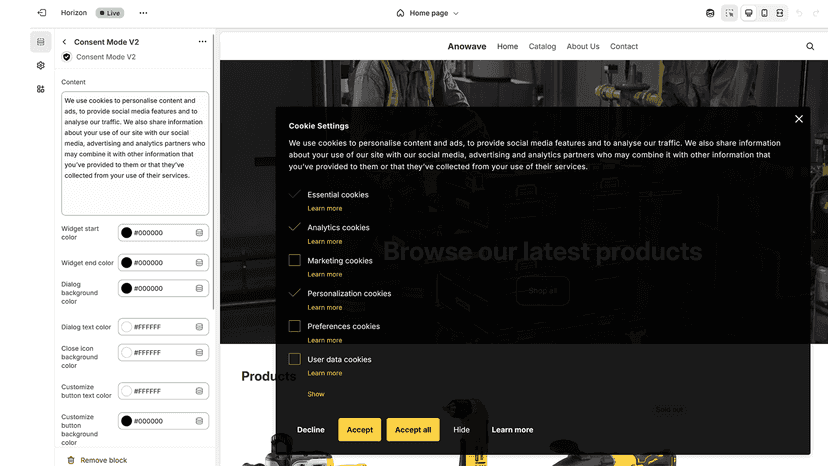Viewport: 828px width, 466px height.
Task: Connect dynamic source for Customize button text color
Action: pyautogui.click(x=199, y=391)
